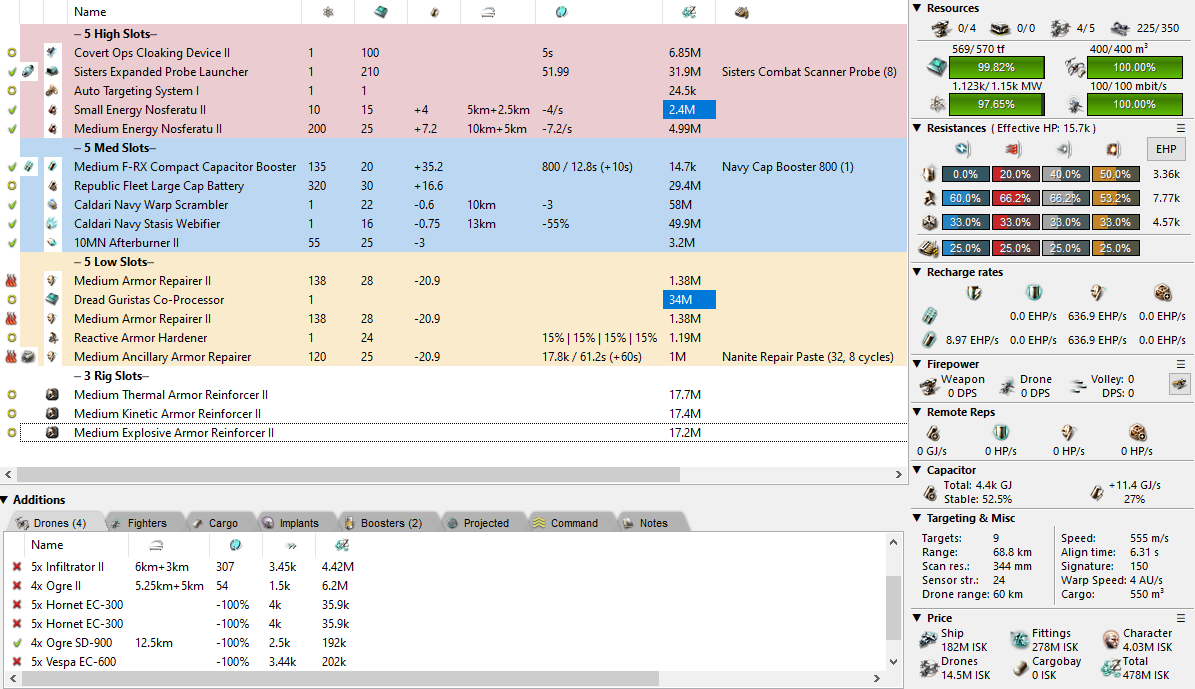Collapse the Recharge rates section
This screenshot has height=689, width=1195.
[x=918, y=272]
